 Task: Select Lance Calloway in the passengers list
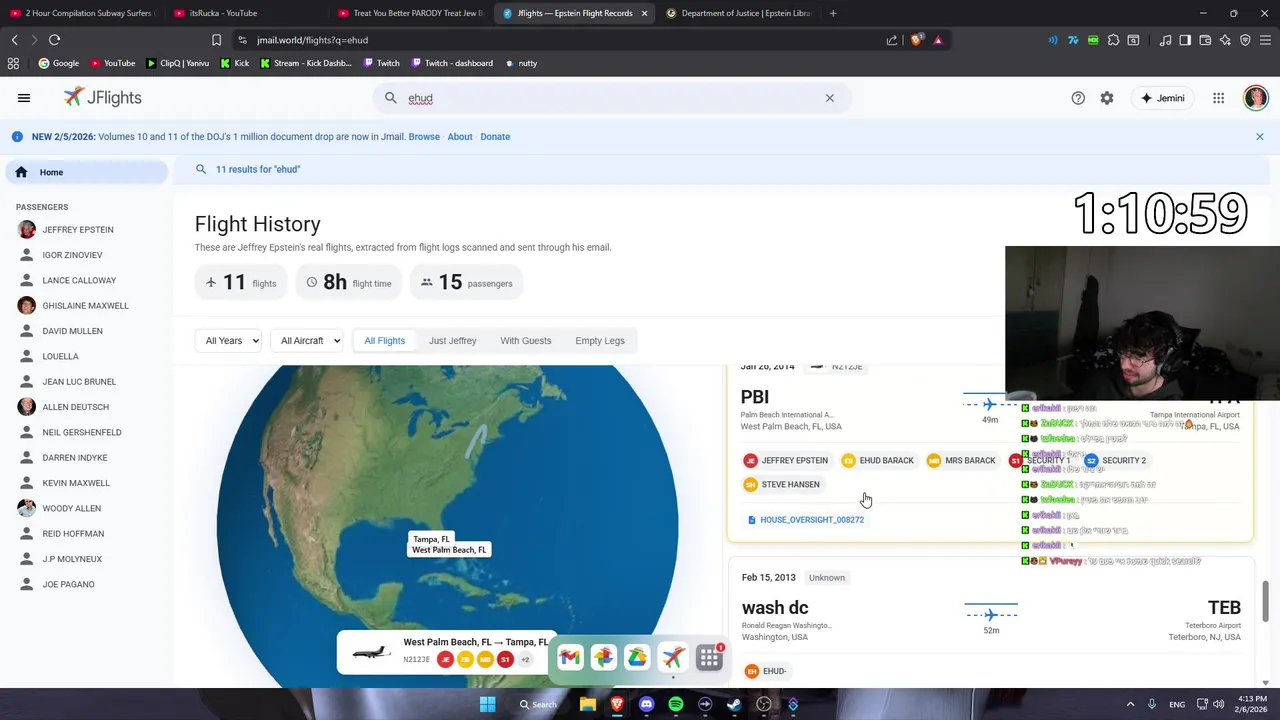[x=79, y=281]
